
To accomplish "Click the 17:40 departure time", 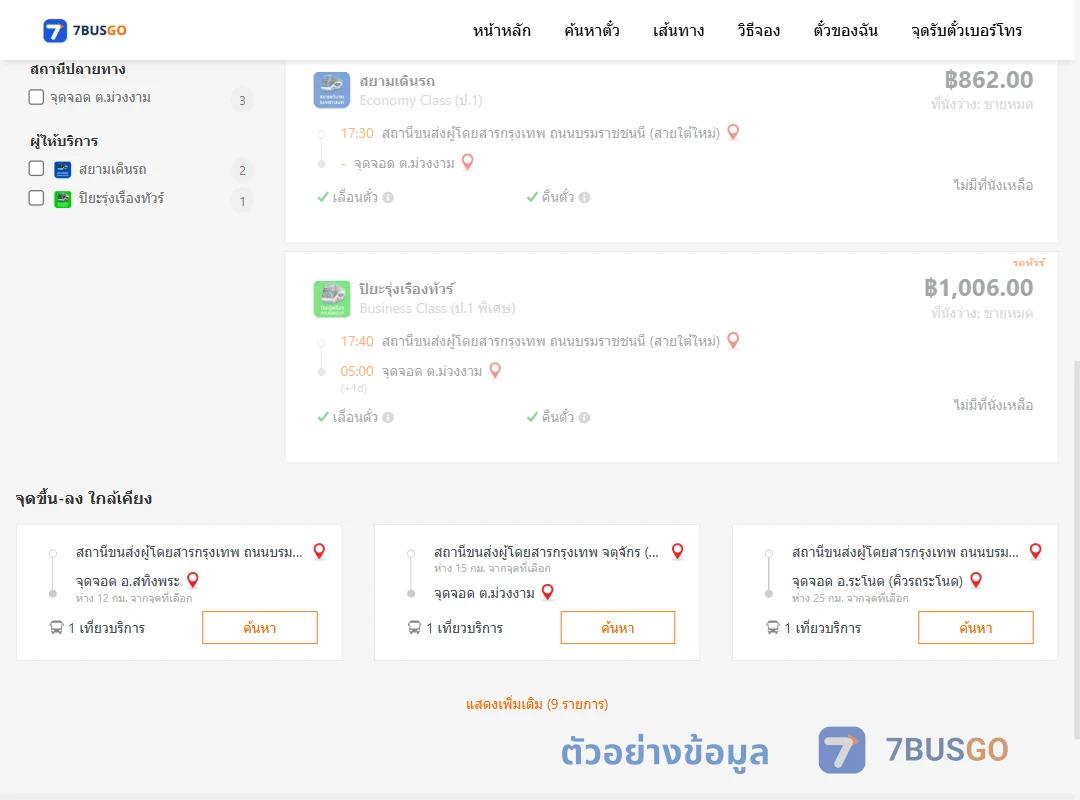I will tap(357, 341).
